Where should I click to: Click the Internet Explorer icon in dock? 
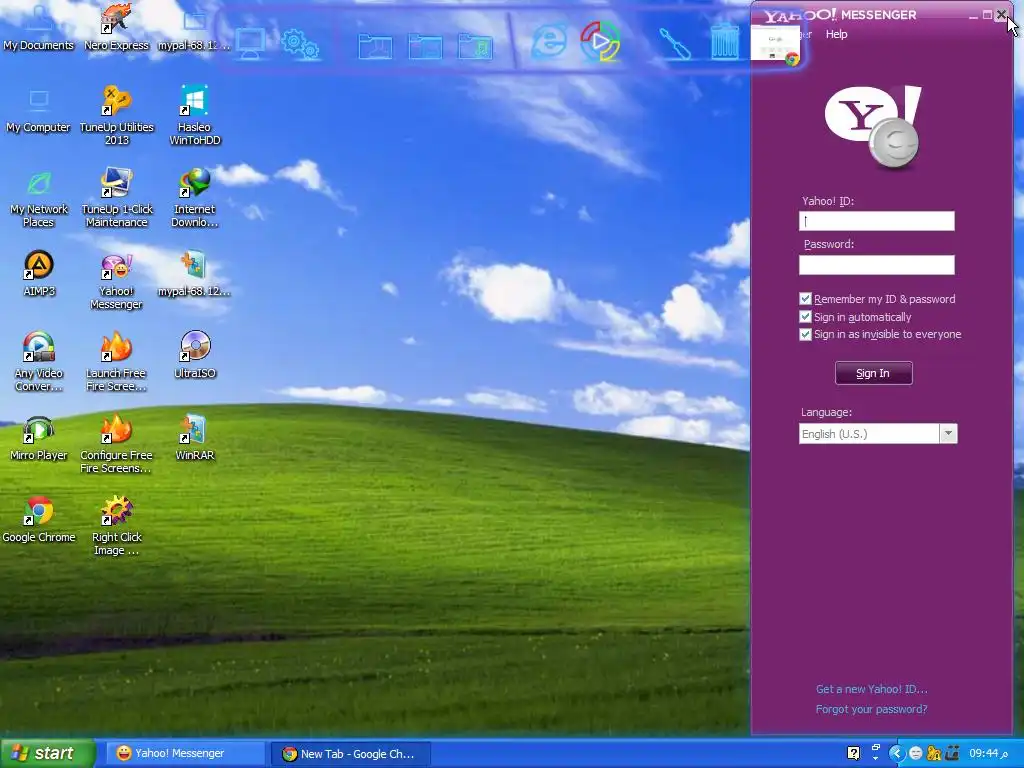(x=549, y=40)
